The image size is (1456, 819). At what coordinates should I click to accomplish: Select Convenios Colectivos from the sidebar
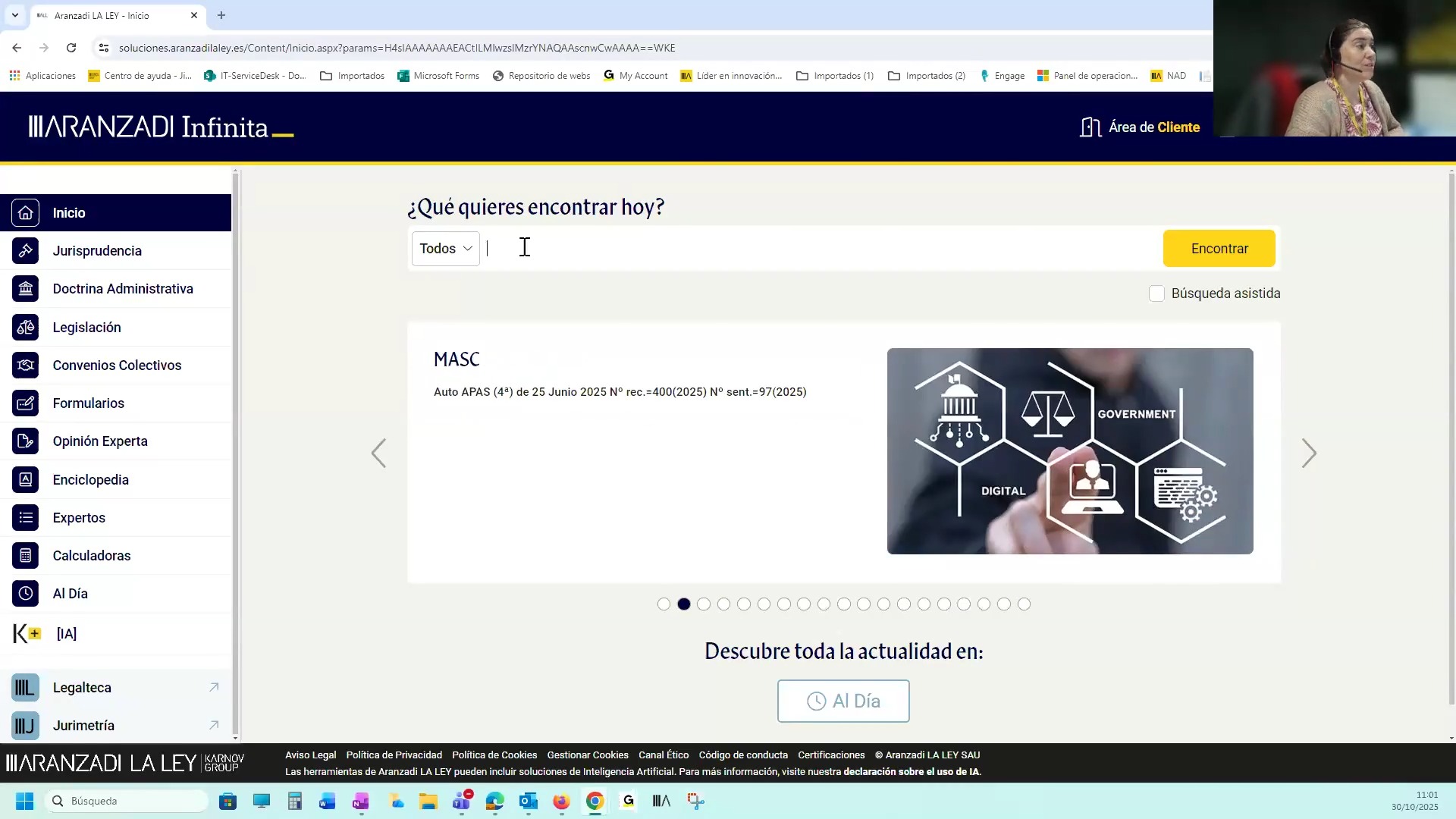(x=117, y=365)
